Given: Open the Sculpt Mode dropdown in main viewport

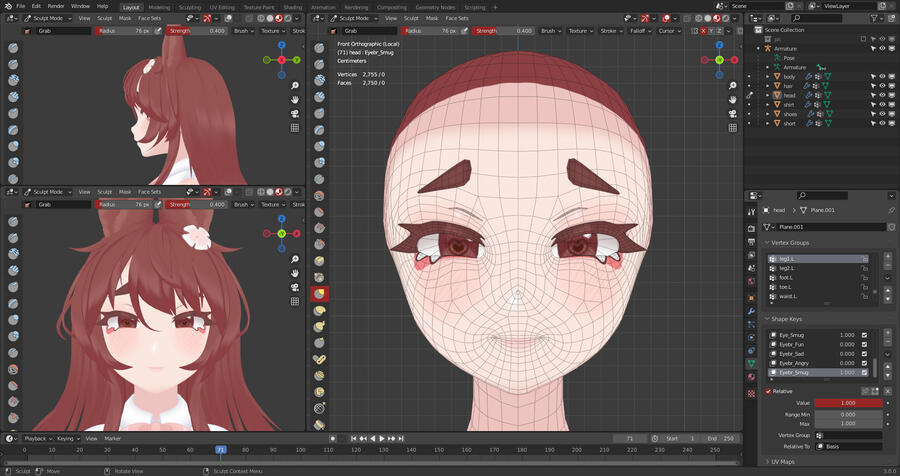Looking at the screenshot, I should coord(353,18).
